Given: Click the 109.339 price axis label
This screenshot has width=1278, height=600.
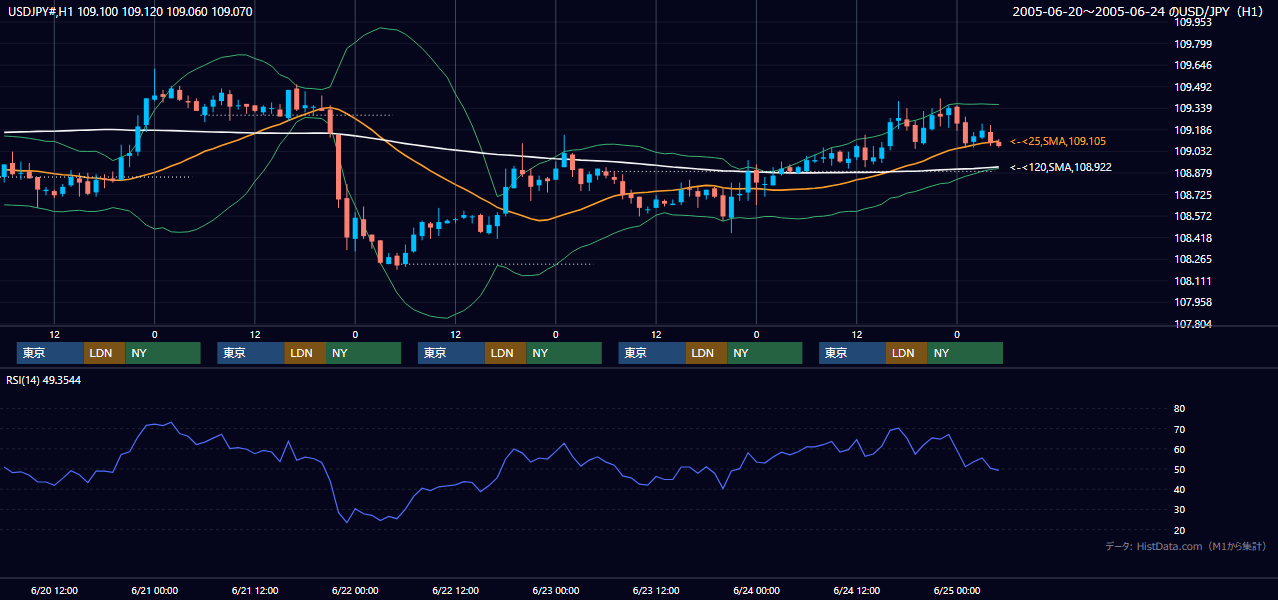Looking at the screenshot, I should coord(1193,108).
